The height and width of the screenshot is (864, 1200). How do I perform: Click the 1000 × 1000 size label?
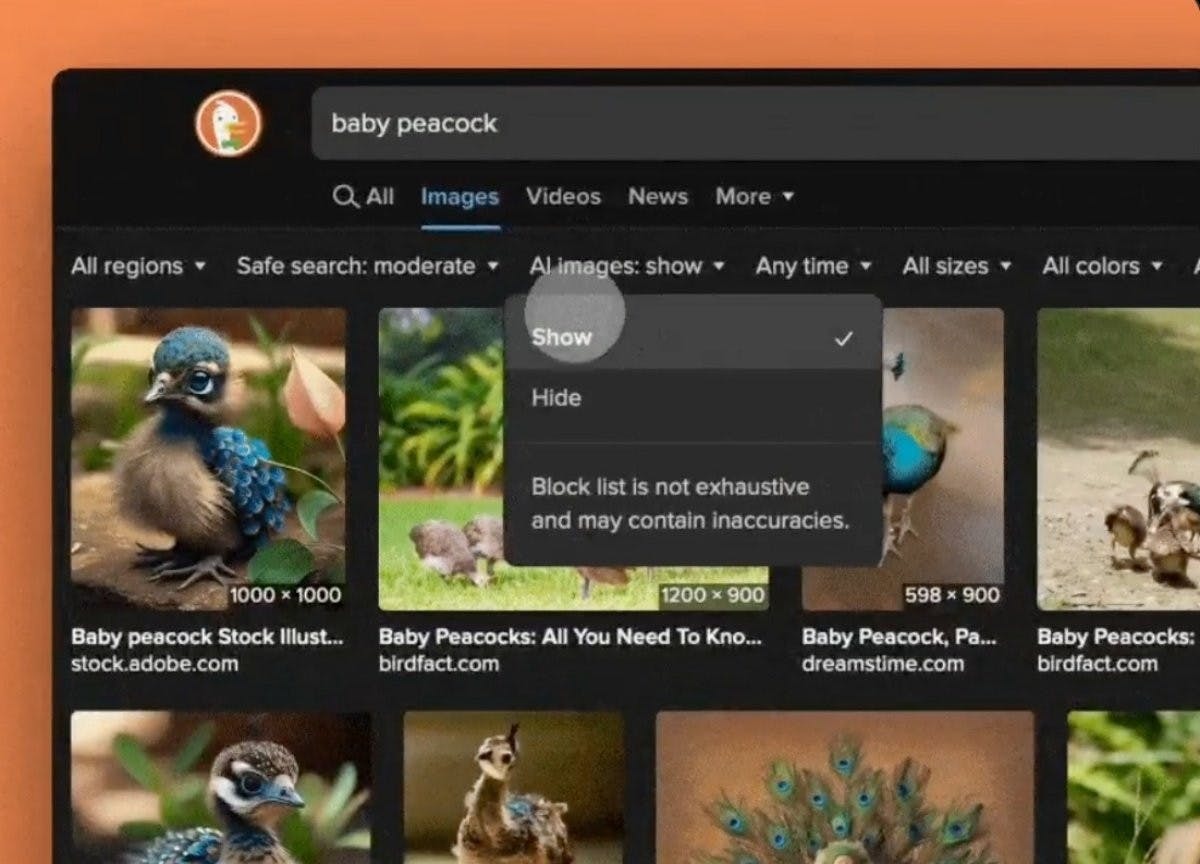click(x=286, y=595)
